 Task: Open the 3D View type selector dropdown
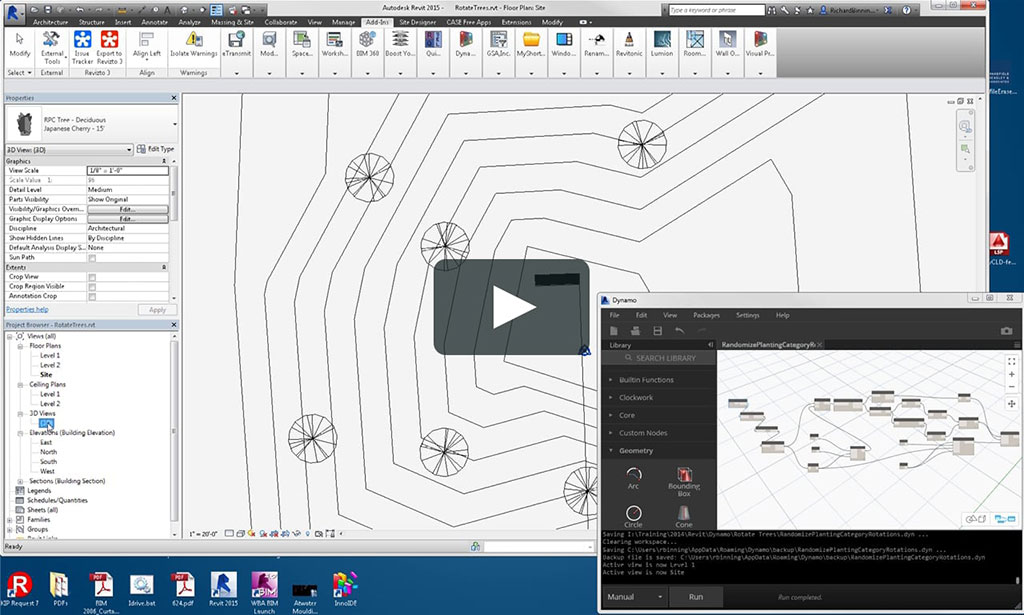coord(69,150)
